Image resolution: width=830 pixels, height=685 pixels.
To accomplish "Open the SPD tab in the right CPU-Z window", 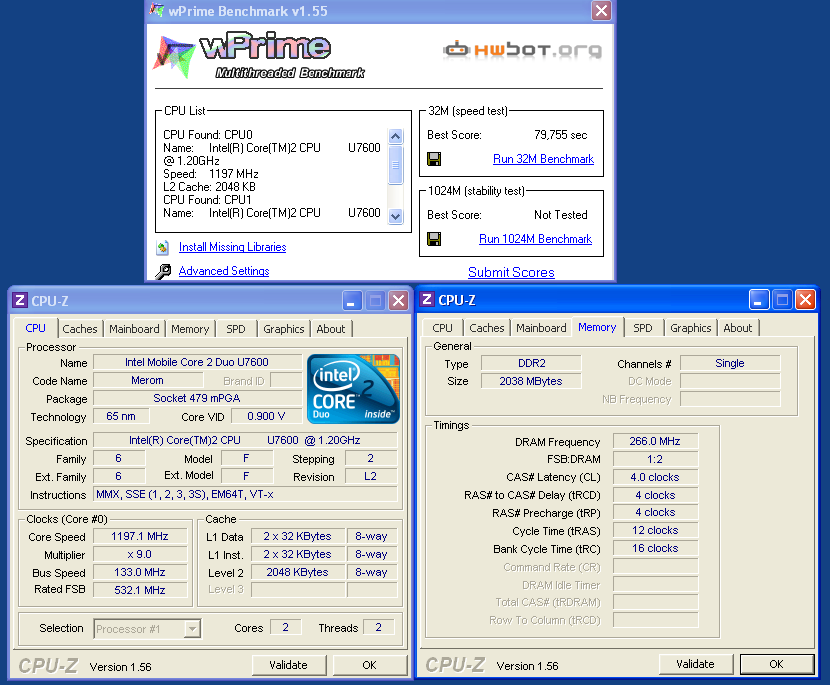I will (x=643, y=328).
